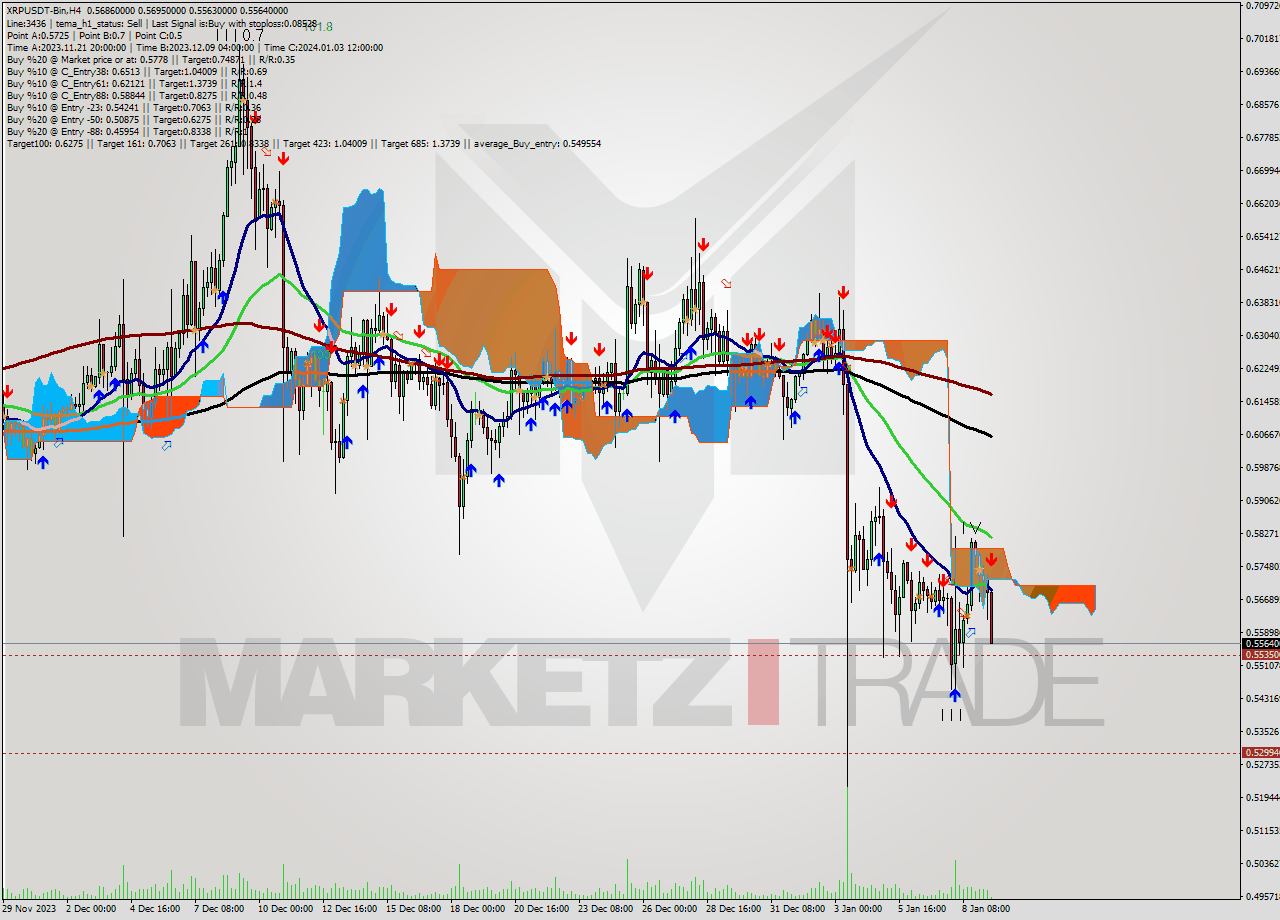
Task: Click the black 0.5564 current price tag
Action: point(1260,644)
